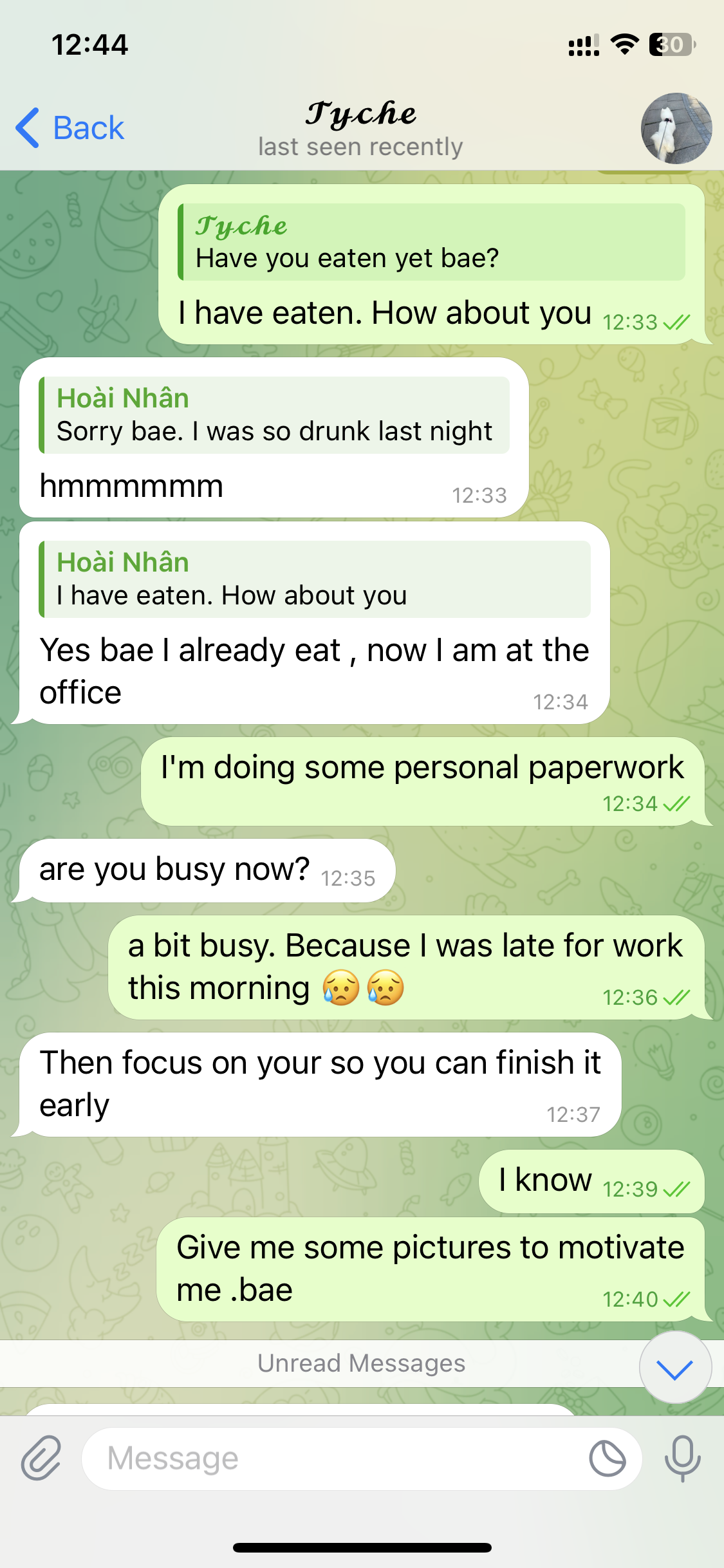This screenshot has height=1568, width=724.
Task: Tap the battery indicator in status bar
Action: pos(672,44)
